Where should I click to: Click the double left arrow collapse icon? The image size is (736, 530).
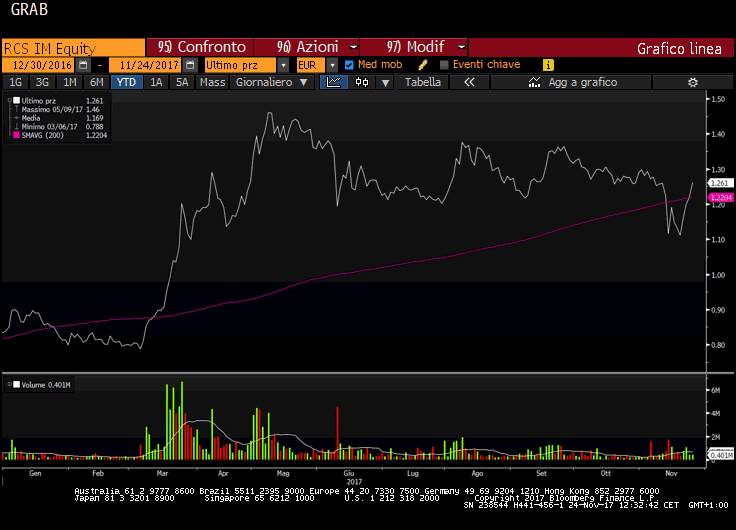coord(468,82)
